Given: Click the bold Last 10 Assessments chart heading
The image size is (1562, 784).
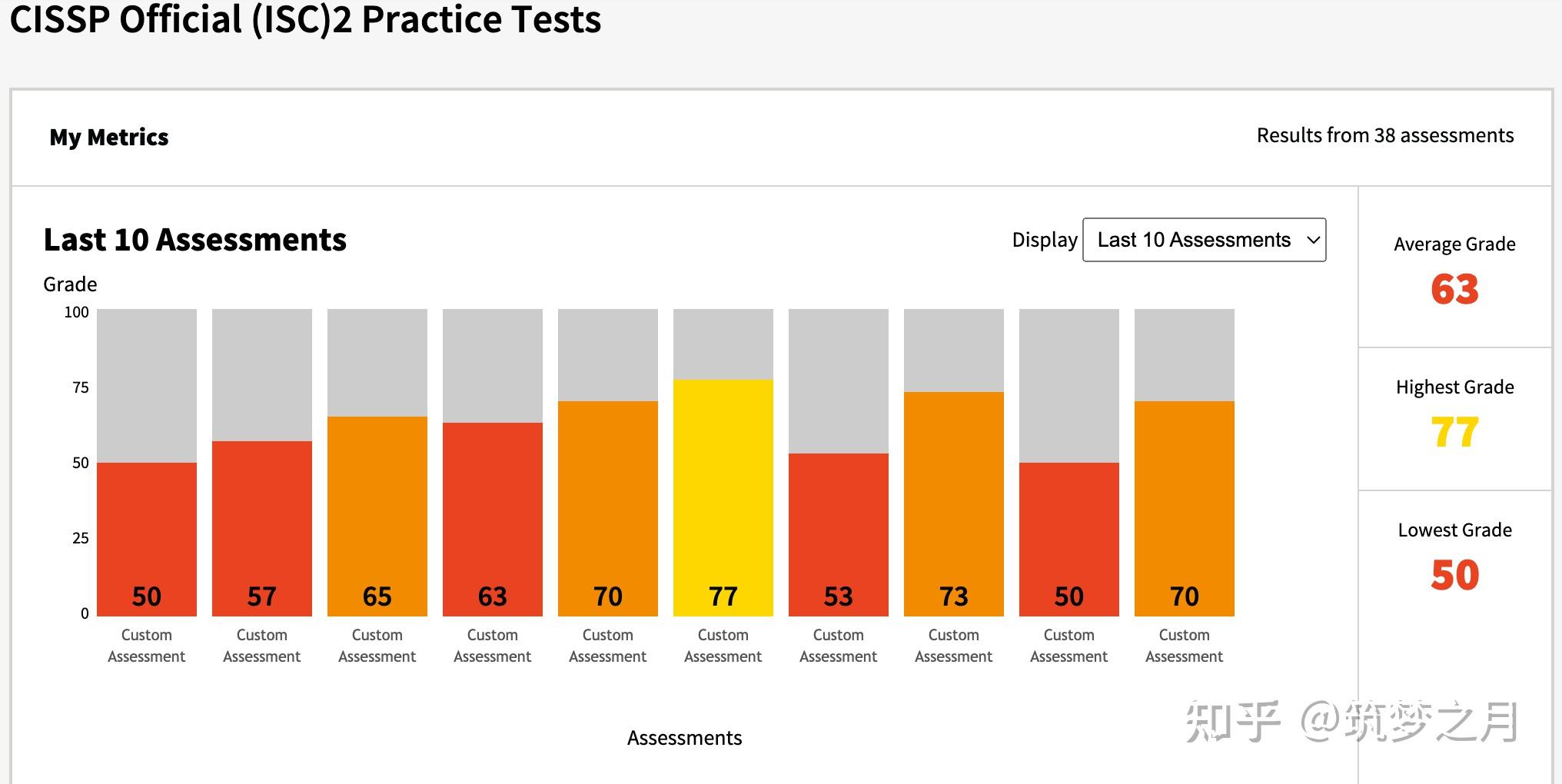Looking at the screenshot, I should point(195,240).
